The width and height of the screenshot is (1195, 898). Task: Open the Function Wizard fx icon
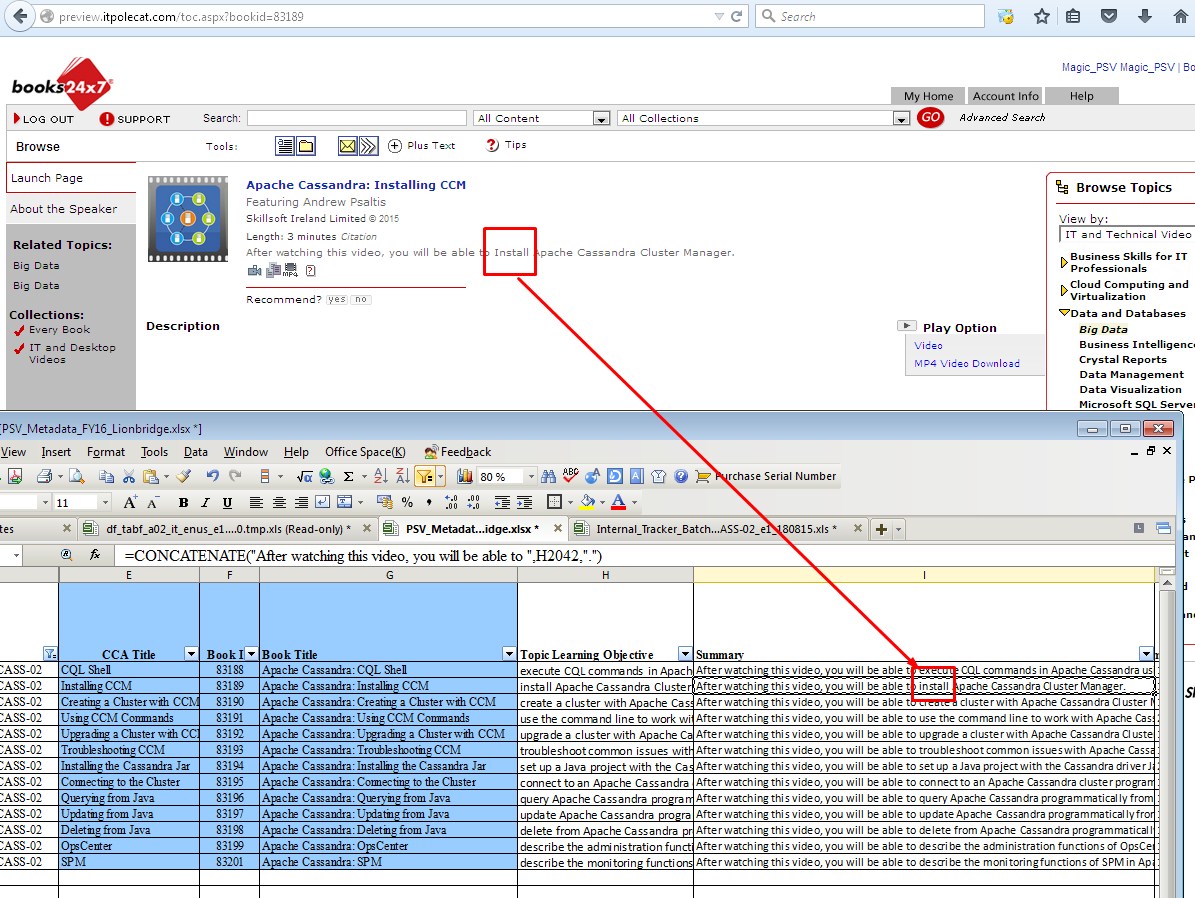pyautogui.click(x=95, y=555)
